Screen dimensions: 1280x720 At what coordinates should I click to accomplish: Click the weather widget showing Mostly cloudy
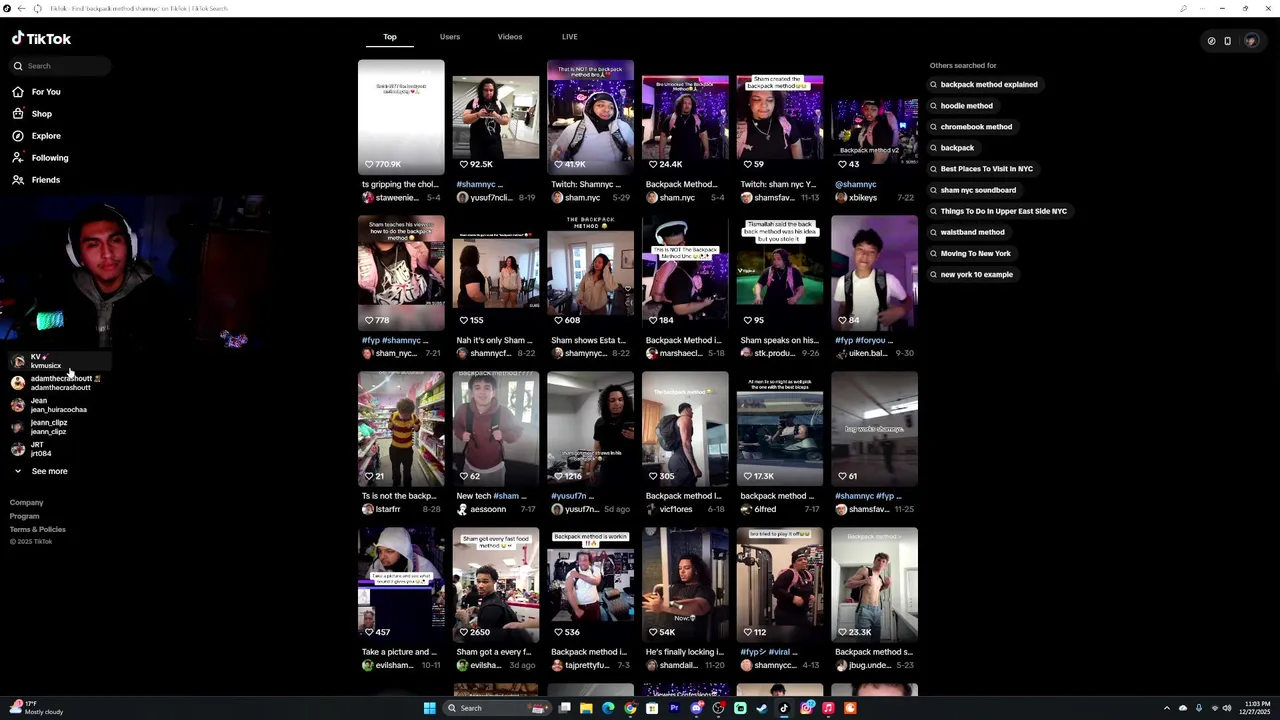point(36,708)
